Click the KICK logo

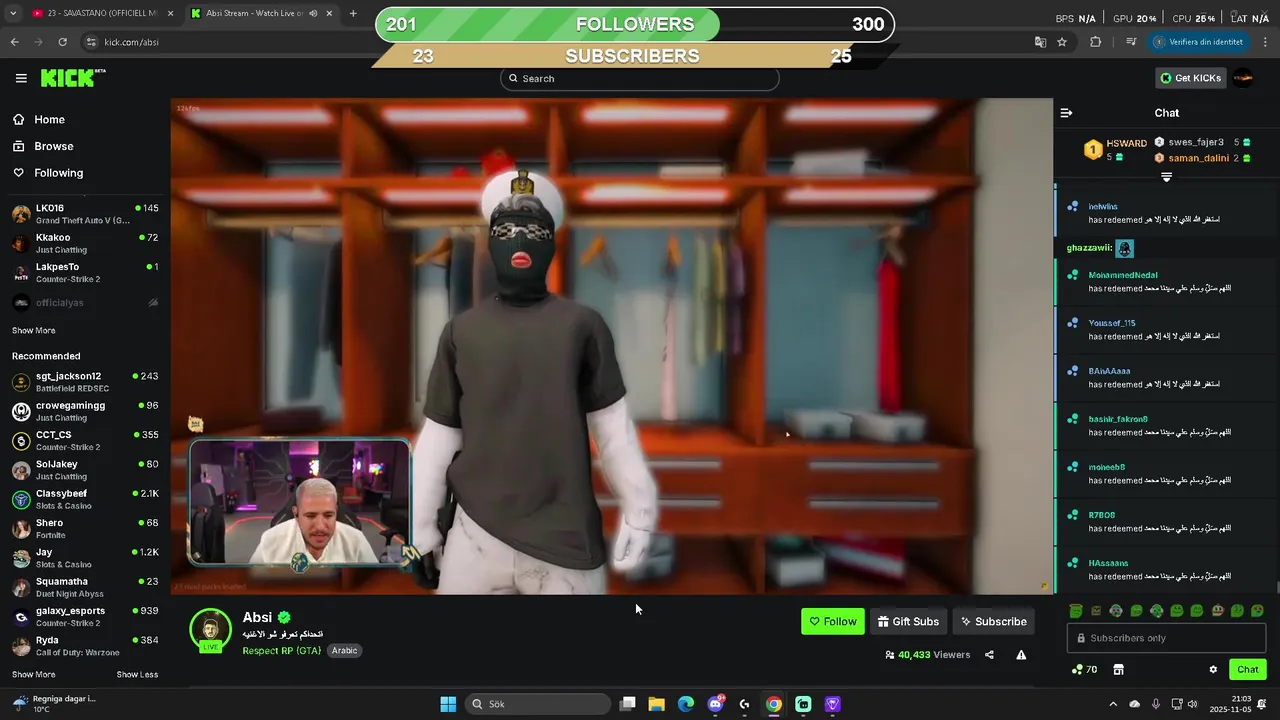73,78
